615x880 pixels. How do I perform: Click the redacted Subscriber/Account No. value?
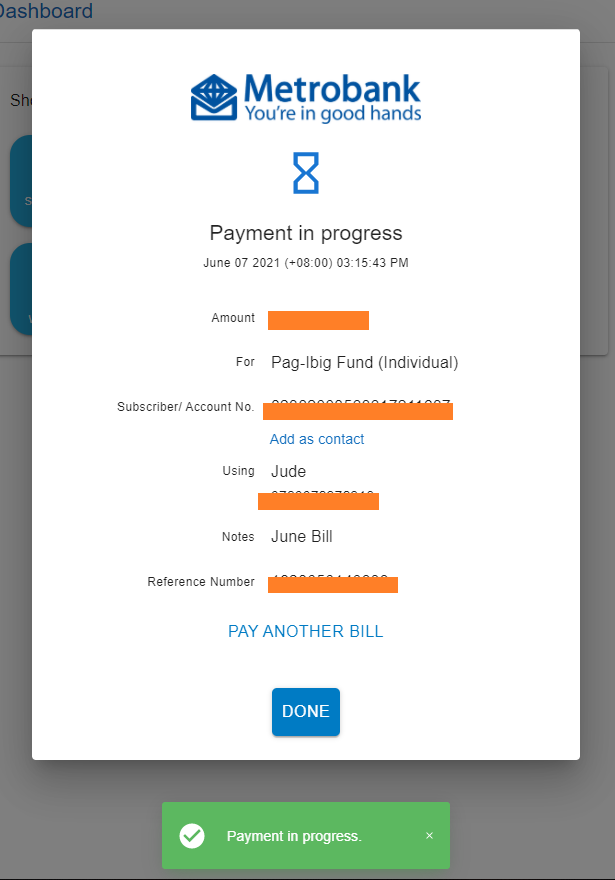tap(358, 410)
